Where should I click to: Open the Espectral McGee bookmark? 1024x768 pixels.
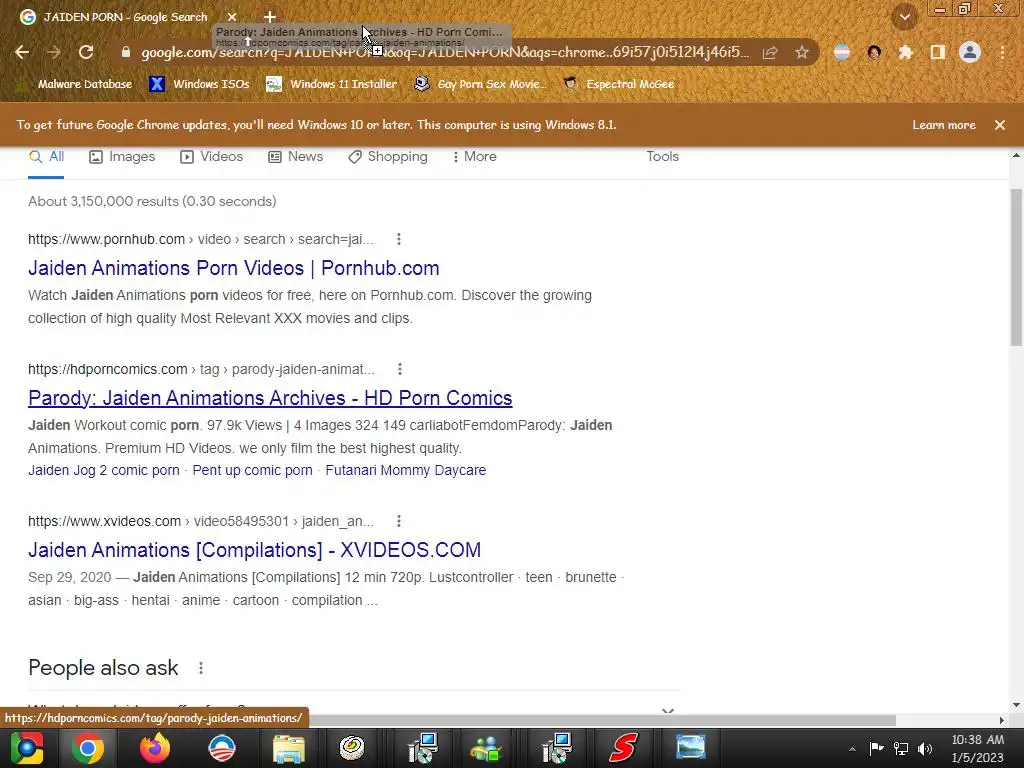[618, 84]
